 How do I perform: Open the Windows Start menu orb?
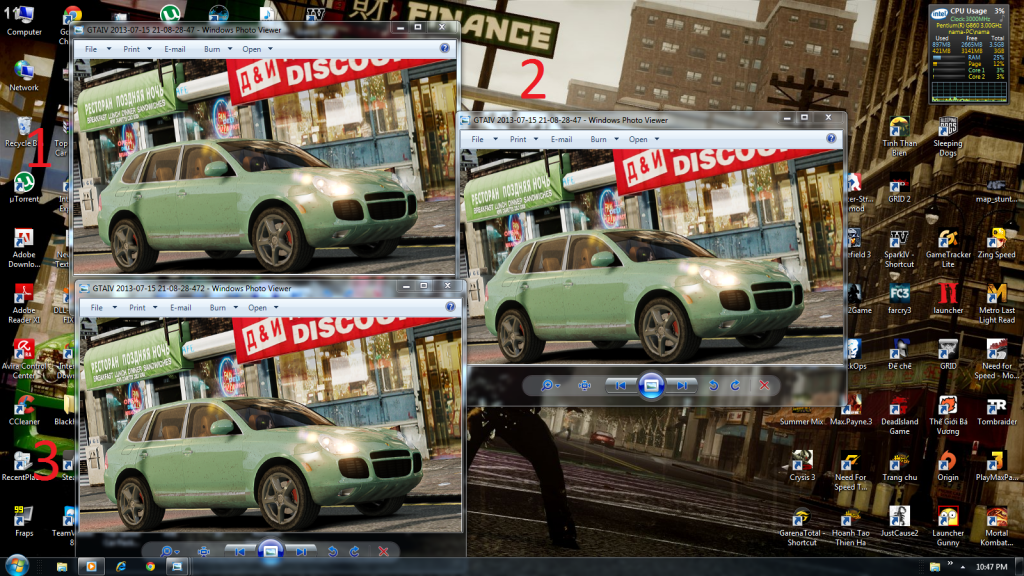(17, 565)
